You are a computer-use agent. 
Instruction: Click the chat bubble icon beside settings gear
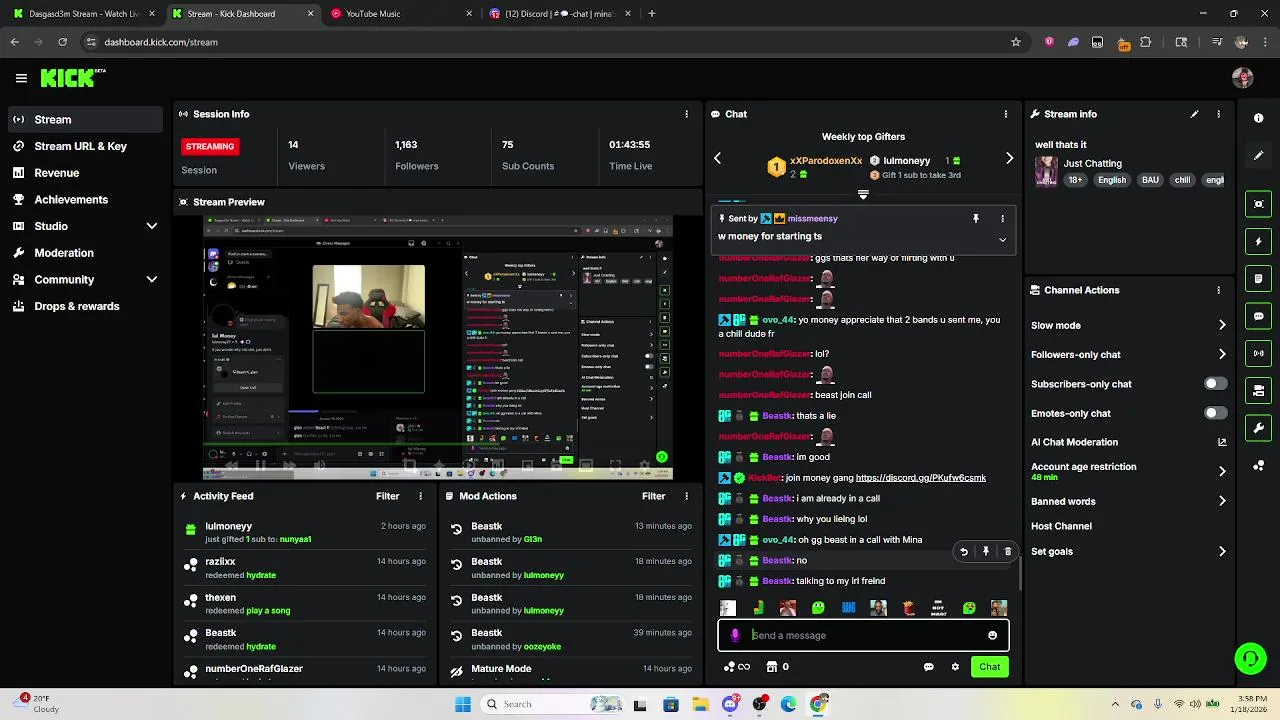(x=928, y=667)
